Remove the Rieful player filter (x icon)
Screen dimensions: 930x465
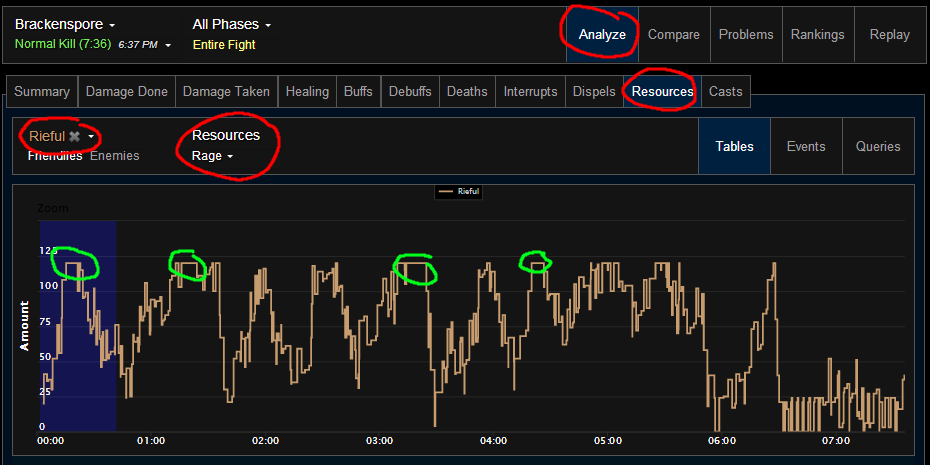click(74, 136)
